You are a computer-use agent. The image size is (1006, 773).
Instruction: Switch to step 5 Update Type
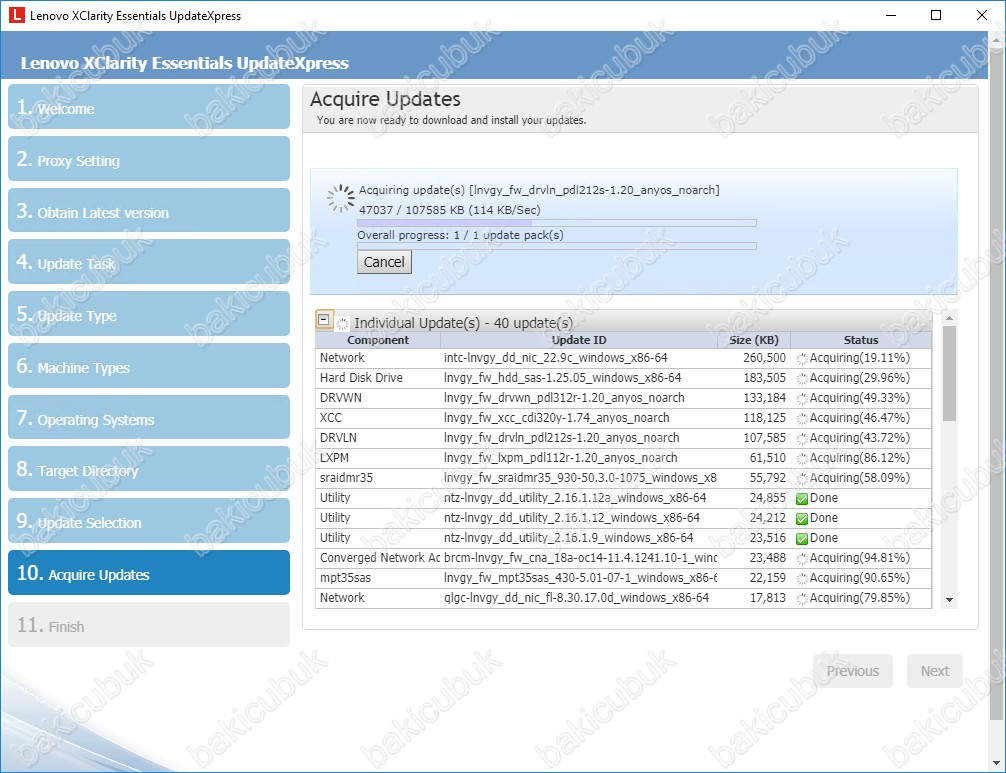tap(149, 314)
